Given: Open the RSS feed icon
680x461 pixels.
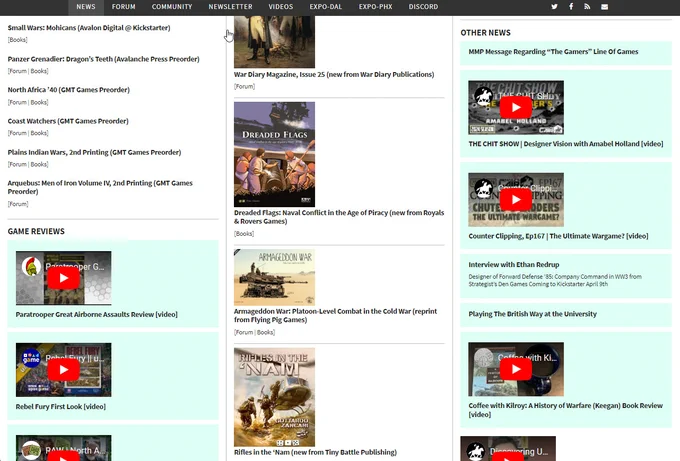Looking at the screenshot, I should point(587,7).
